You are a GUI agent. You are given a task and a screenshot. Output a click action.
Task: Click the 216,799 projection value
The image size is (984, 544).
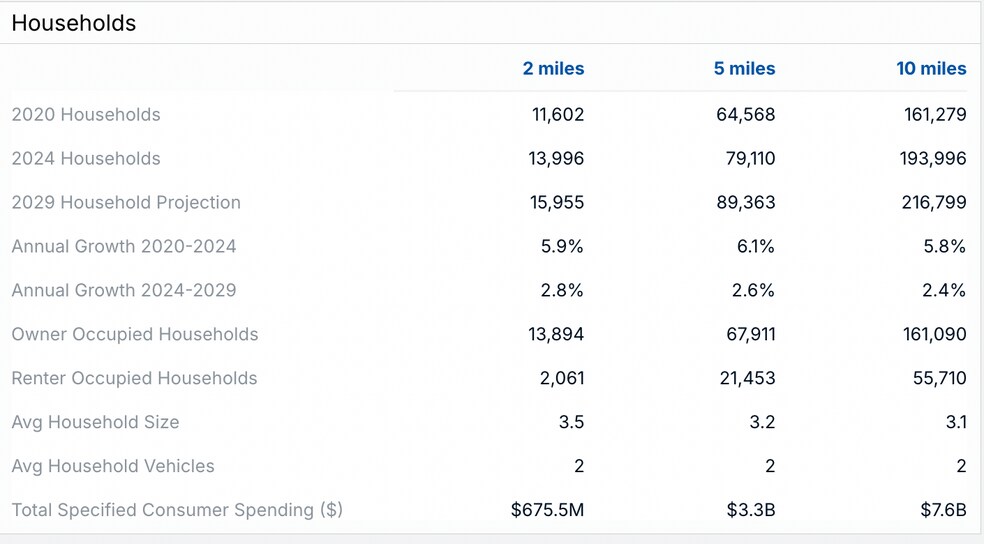934,203
